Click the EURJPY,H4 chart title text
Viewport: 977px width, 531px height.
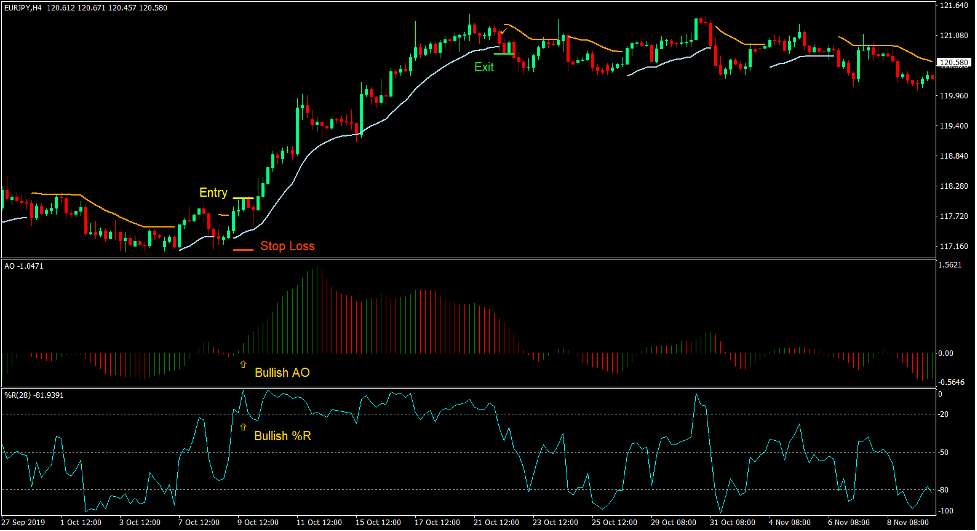pos(30,7)
